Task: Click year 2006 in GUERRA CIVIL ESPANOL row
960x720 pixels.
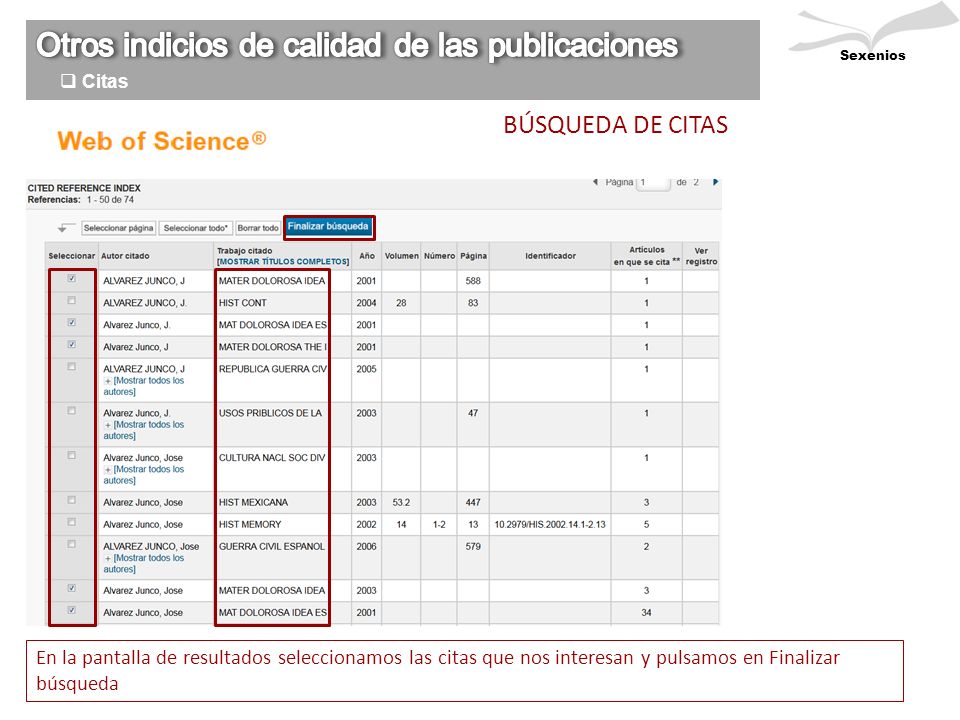Action: tap(366, 547)
